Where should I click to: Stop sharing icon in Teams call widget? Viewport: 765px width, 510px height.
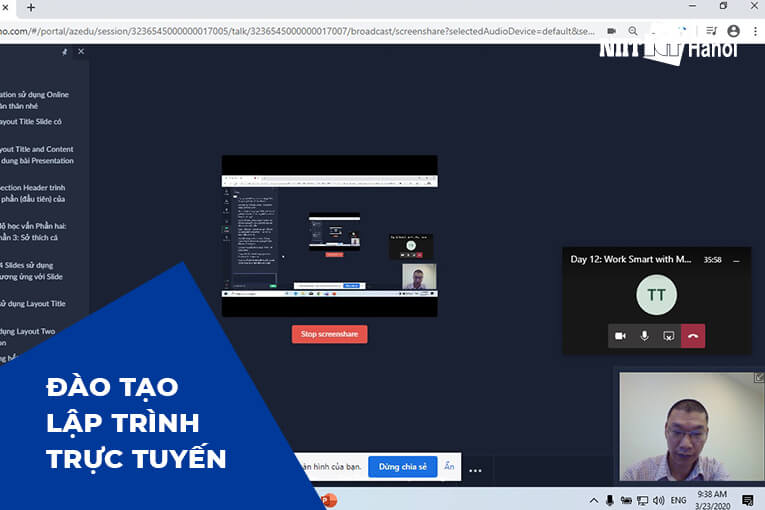668,336
